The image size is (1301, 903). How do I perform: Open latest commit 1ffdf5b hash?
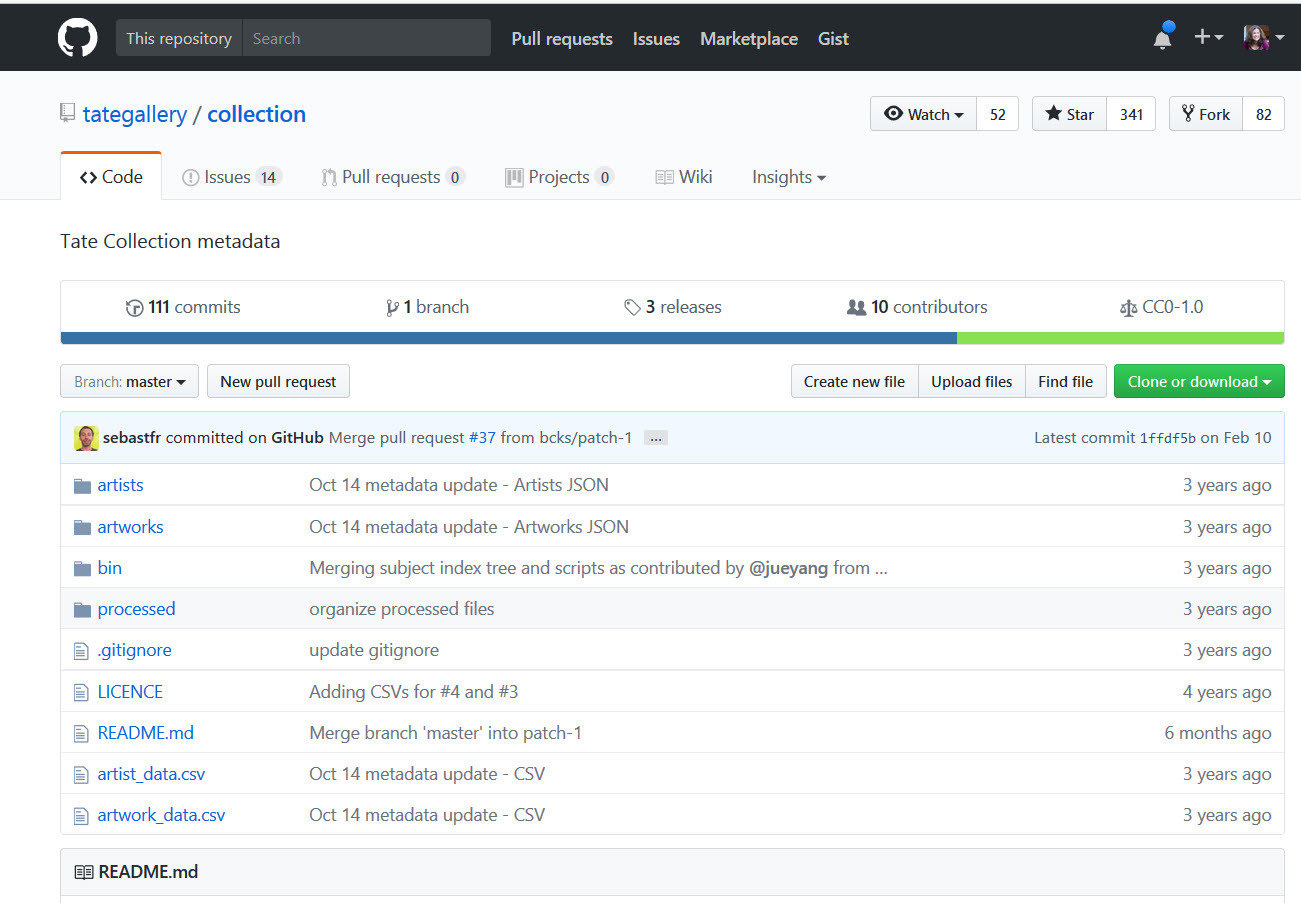click(1168, 438)
